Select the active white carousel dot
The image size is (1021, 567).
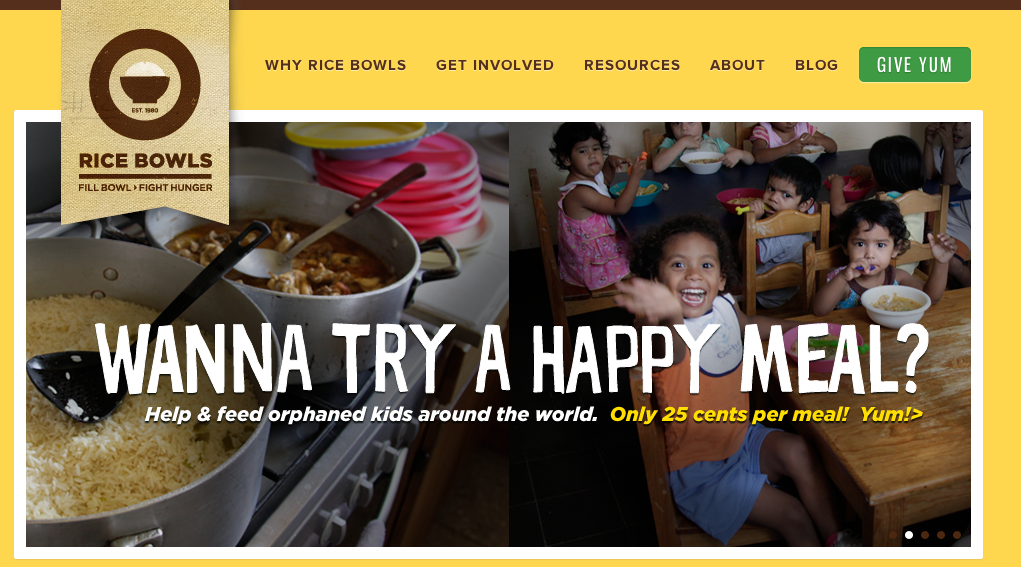(909, 535)
